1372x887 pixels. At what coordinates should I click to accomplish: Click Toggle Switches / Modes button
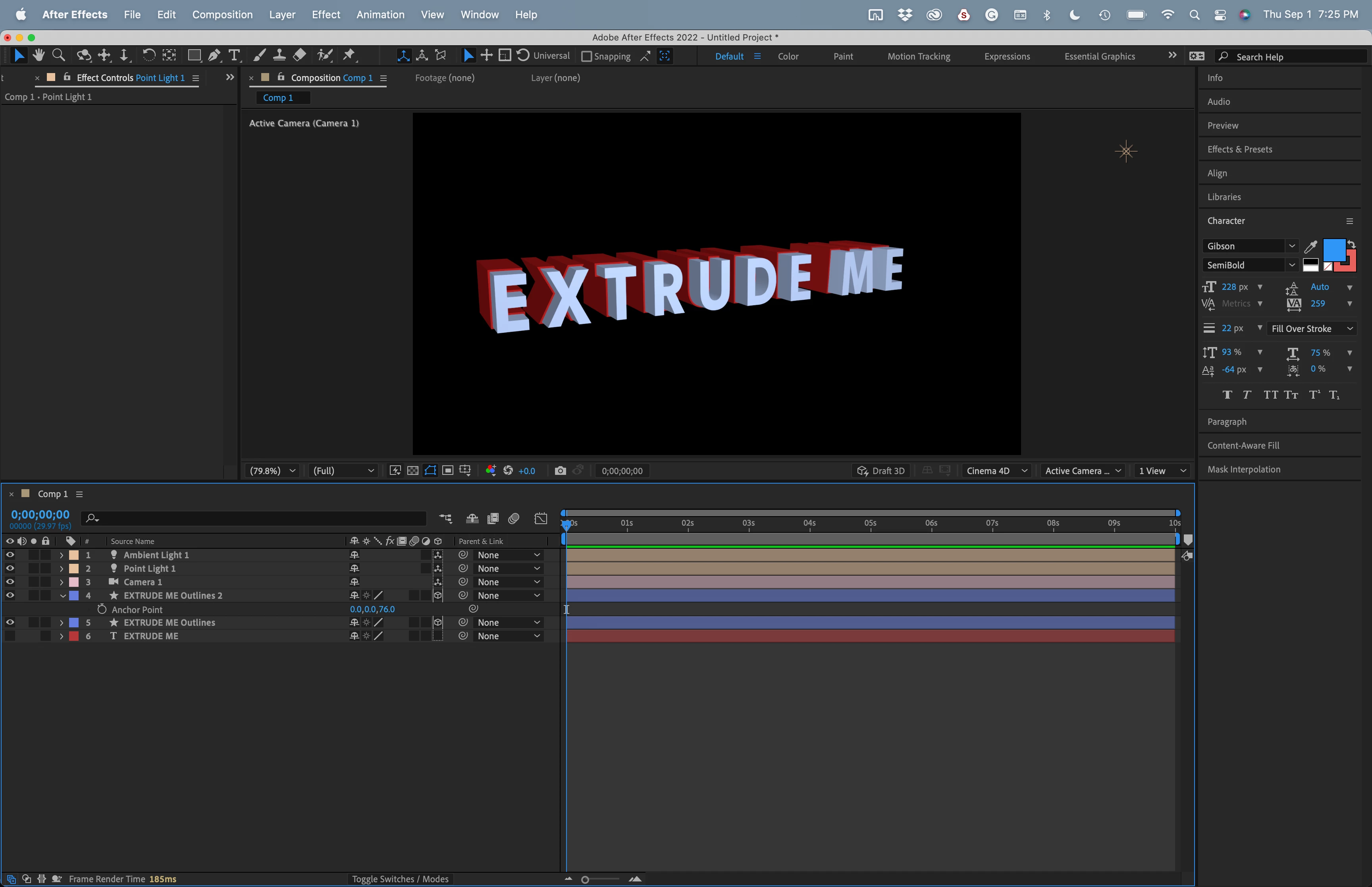pos(399,878)
